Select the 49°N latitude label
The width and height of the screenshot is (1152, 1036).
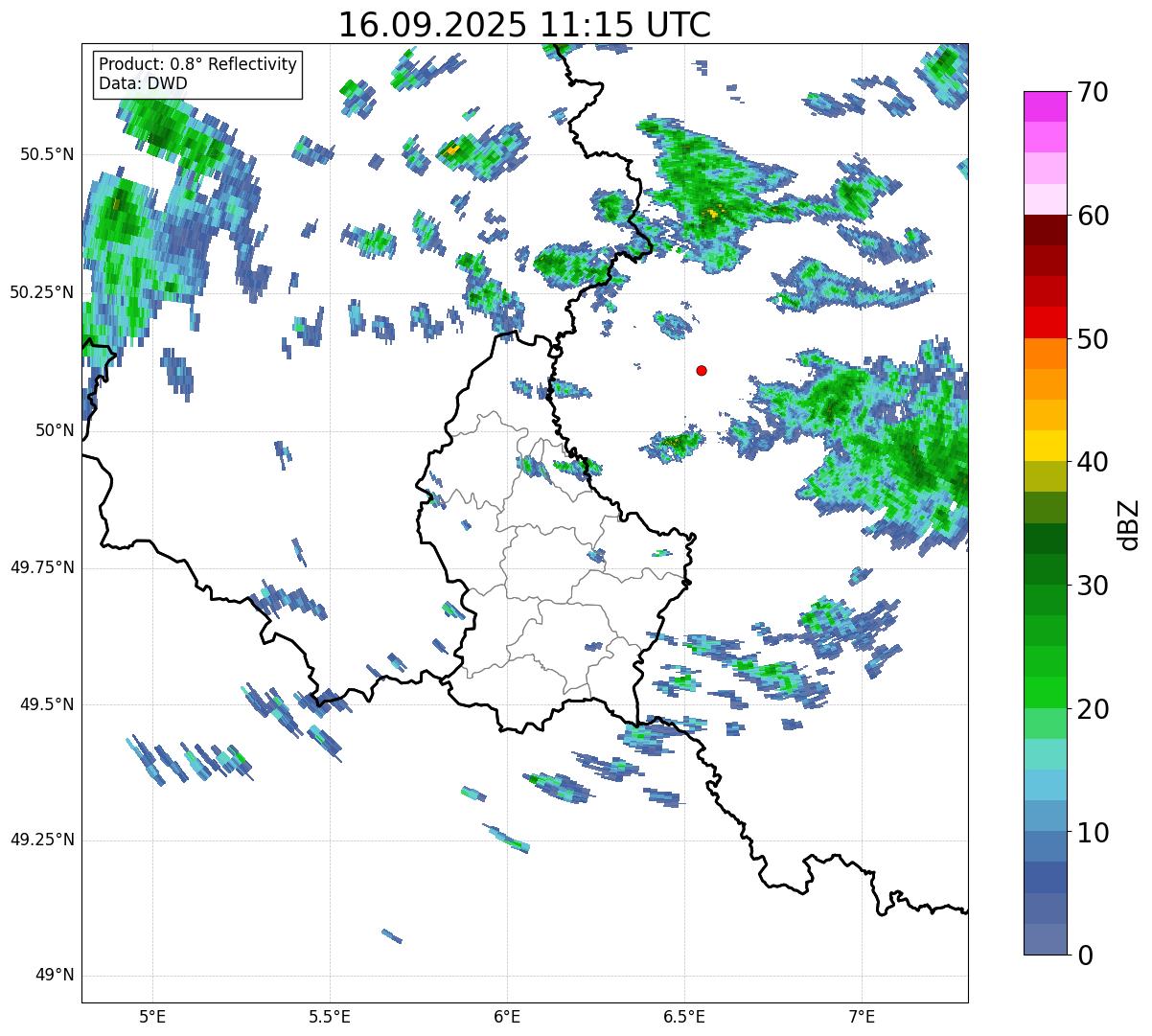[x=54, y=976]
